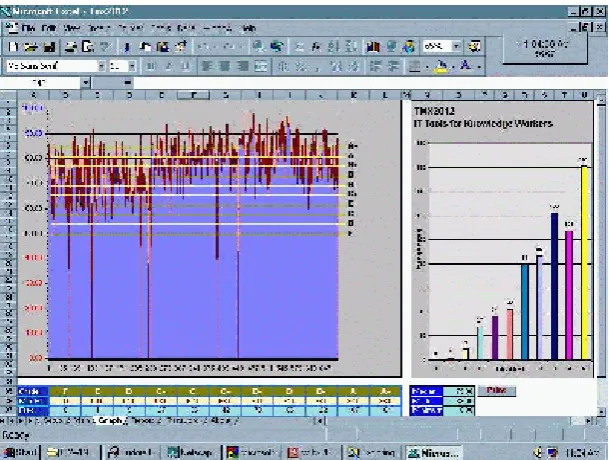The image size is (609, 460).
Task: Create a new workbook from the toolbar
Action: click(x=13, y=47)
